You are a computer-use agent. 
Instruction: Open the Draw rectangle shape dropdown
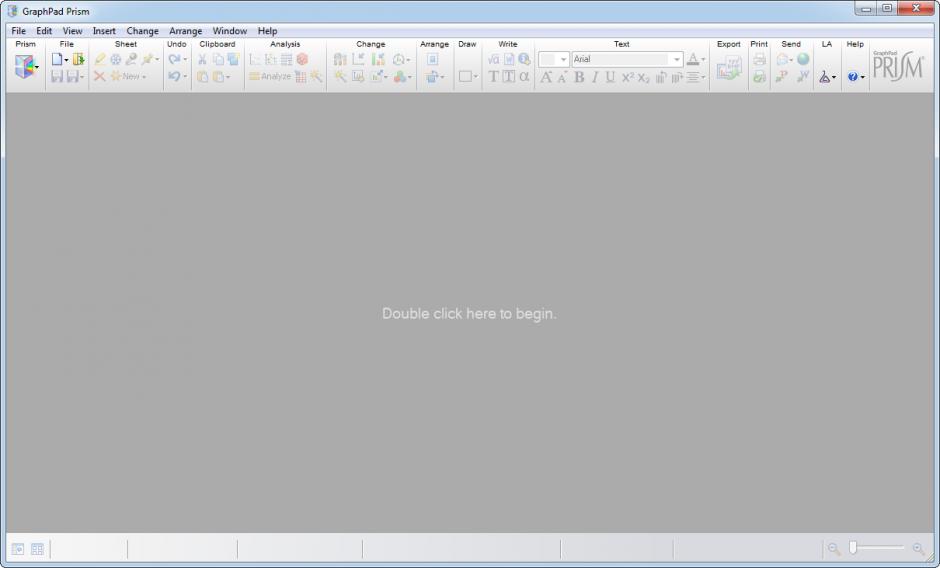tap(468, 76)
